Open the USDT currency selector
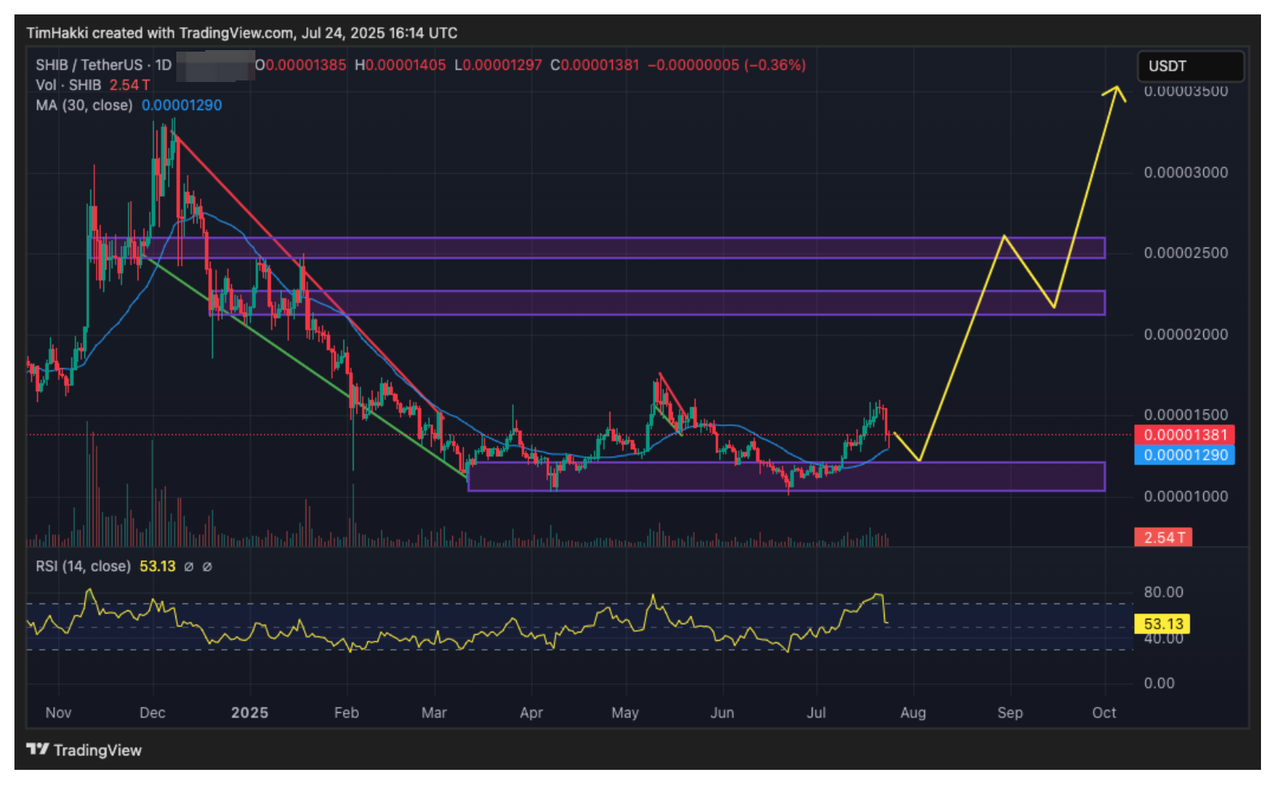 pos(1190,66)
